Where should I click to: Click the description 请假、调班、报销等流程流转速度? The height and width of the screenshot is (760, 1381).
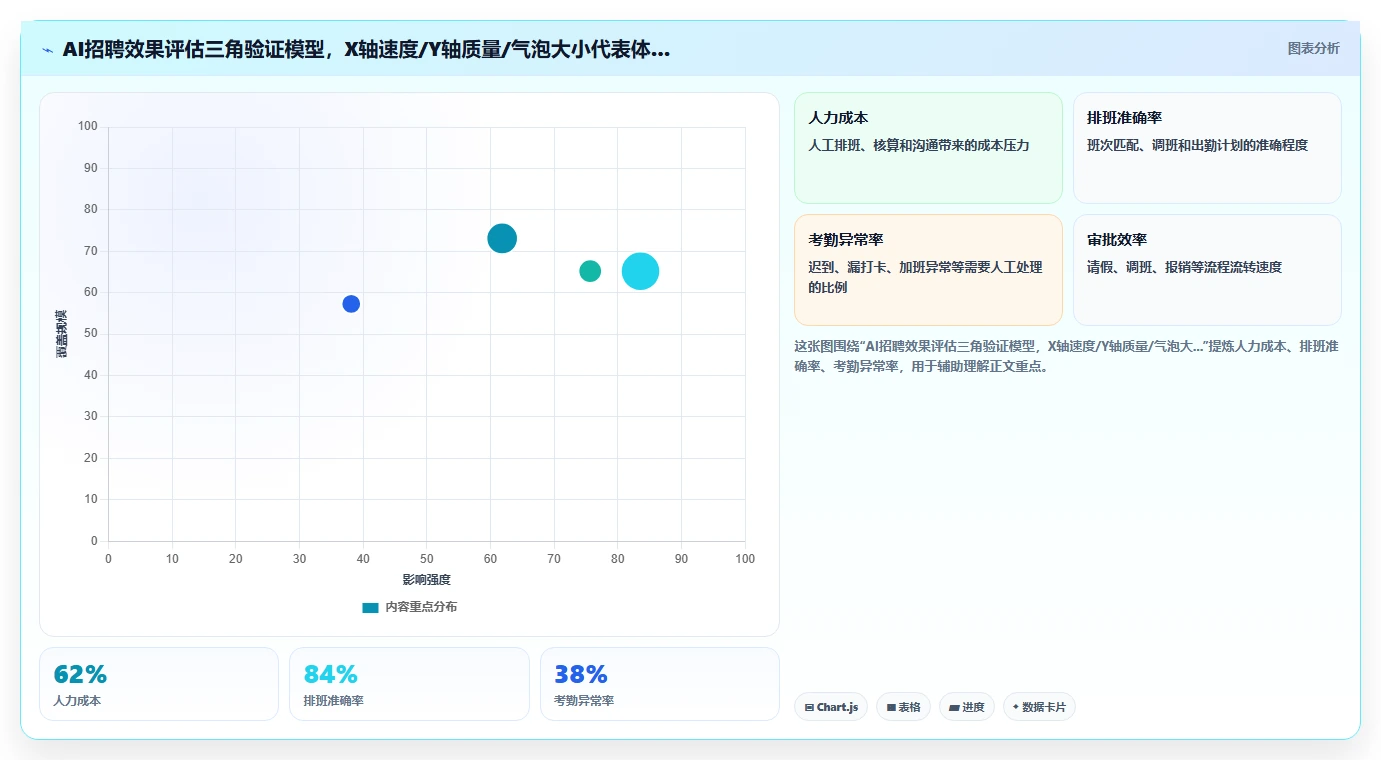(1184, 267)
